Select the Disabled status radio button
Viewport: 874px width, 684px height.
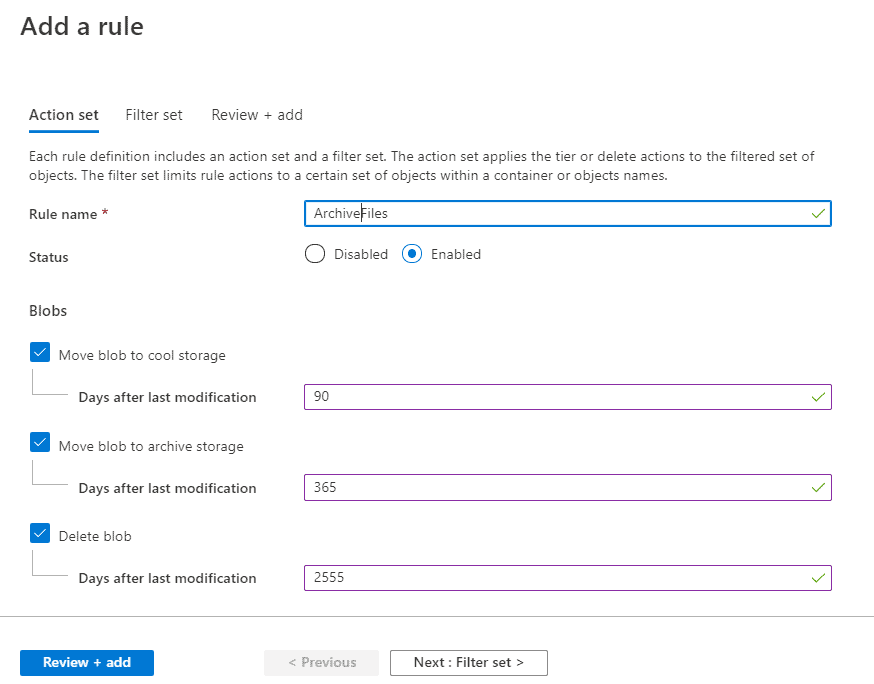tap(315, 254)
